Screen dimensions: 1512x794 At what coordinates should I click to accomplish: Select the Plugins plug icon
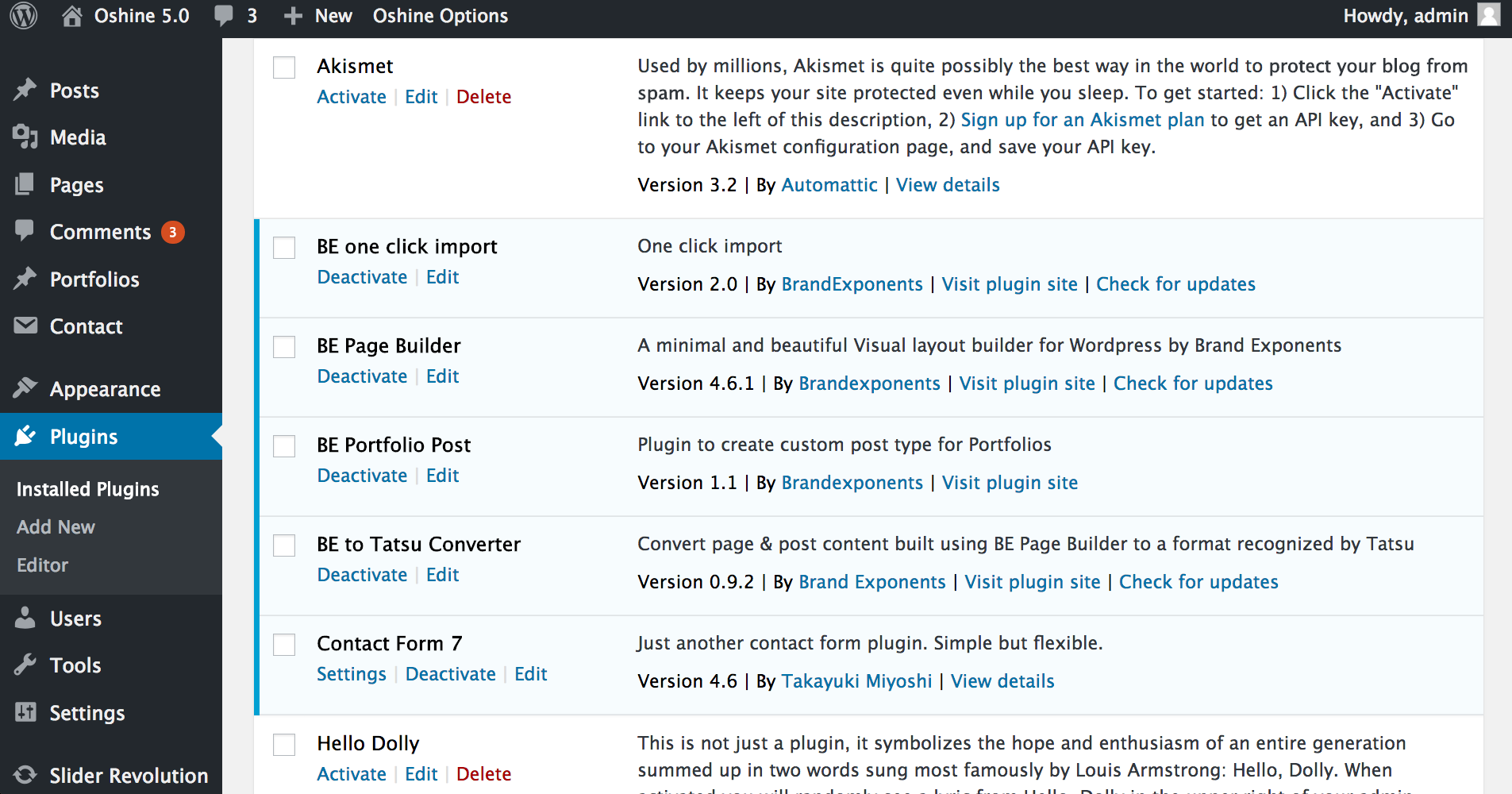point(25,436)
